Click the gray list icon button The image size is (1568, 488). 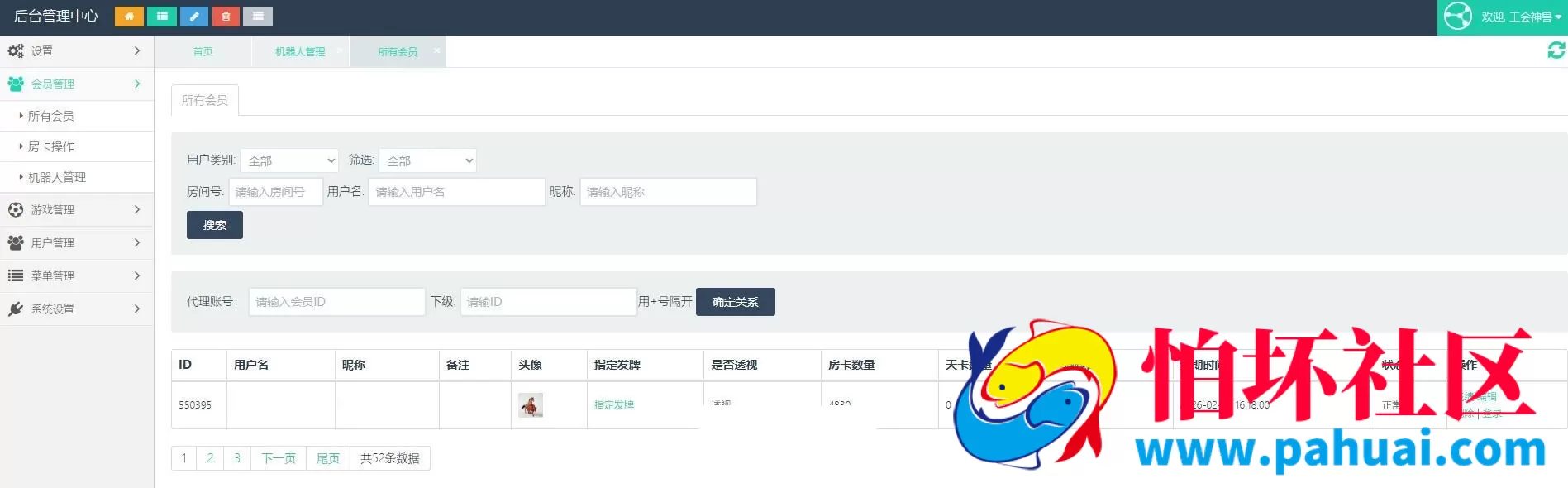[258, 17]
